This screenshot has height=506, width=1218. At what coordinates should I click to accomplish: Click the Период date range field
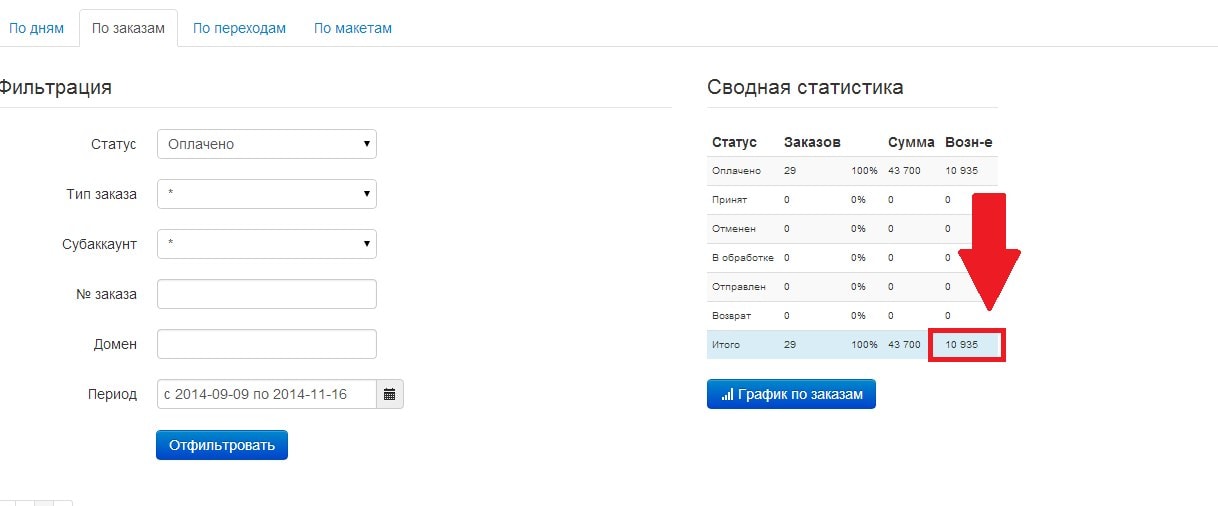(267, 394)
